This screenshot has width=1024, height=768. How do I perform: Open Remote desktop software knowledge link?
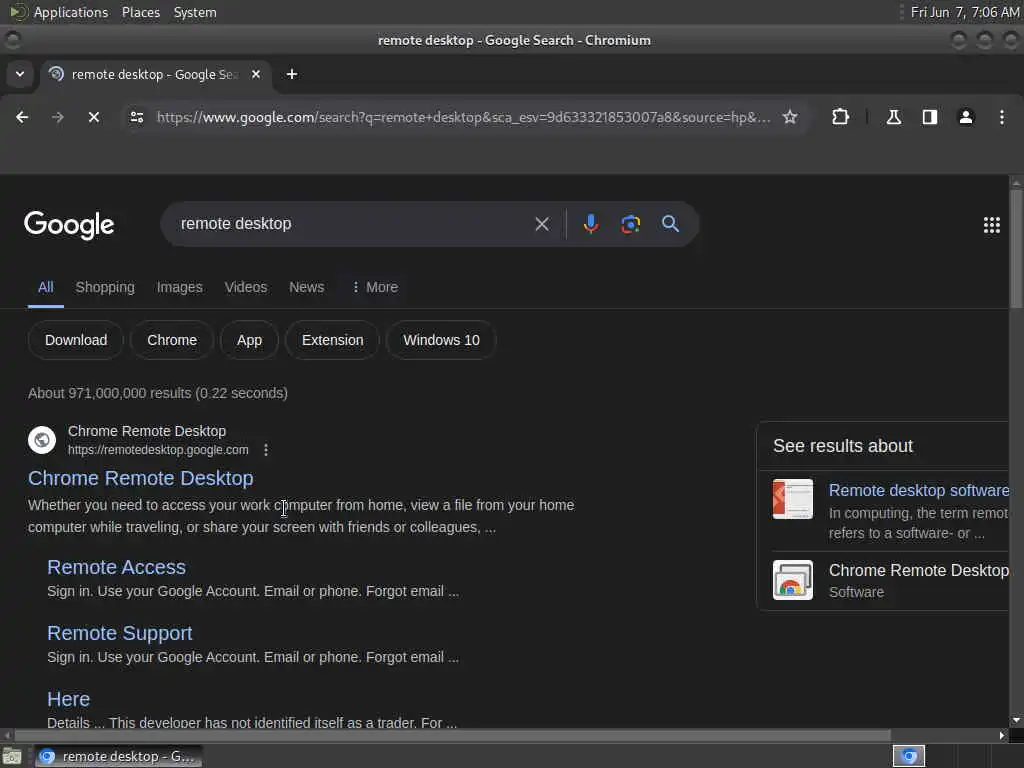[918, 490]
